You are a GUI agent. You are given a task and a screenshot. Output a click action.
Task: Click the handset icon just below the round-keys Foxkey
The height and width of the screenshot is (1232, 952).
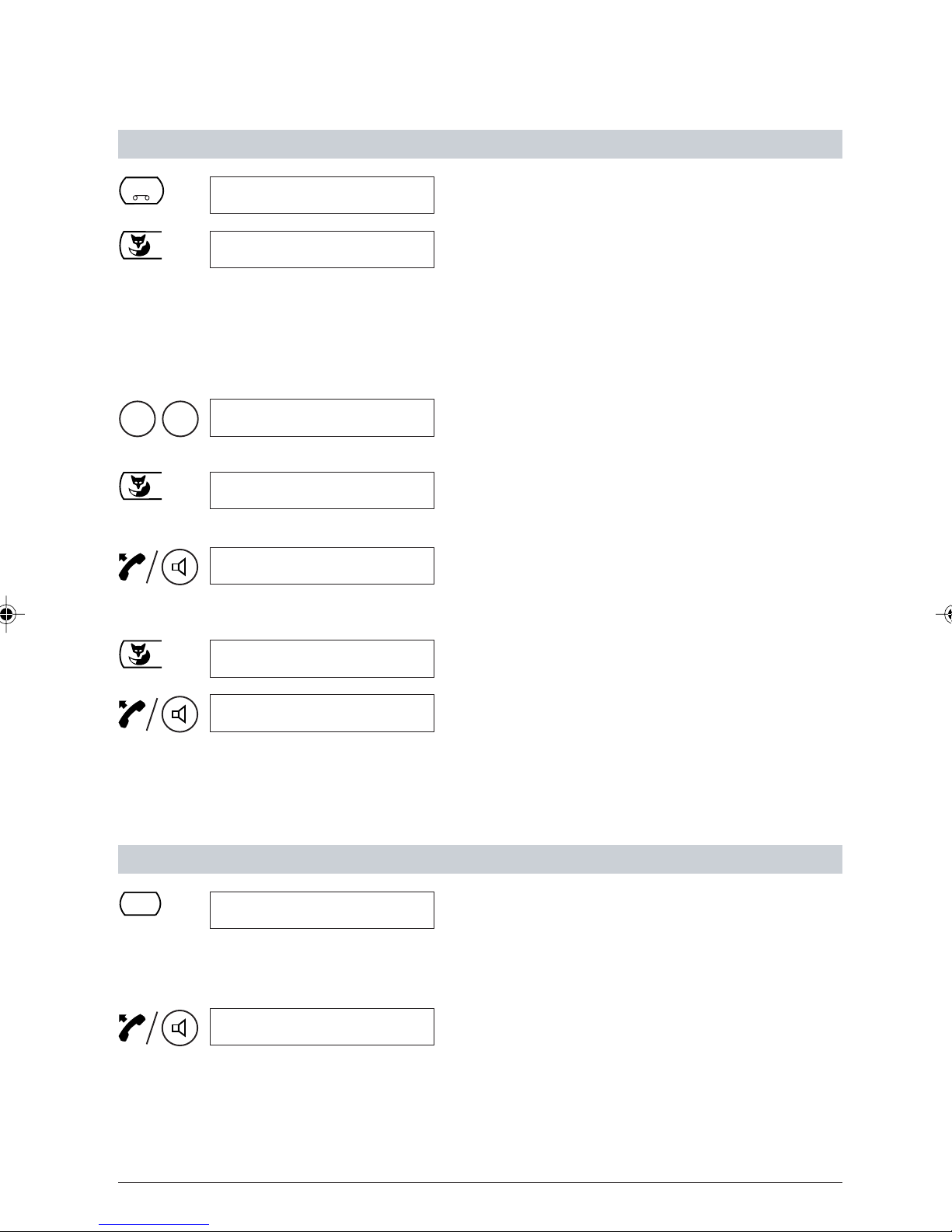pos(131,567)
